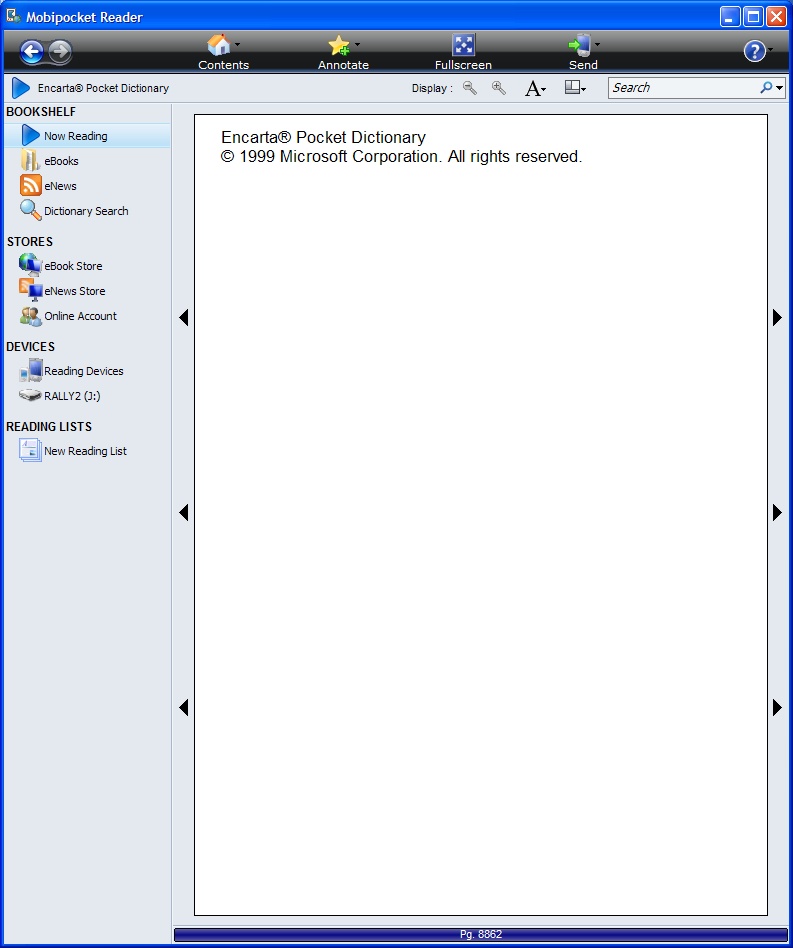Click the Reading Devices icon
The height and width of the screenshot is (948, 793).
tap(31, 371)
